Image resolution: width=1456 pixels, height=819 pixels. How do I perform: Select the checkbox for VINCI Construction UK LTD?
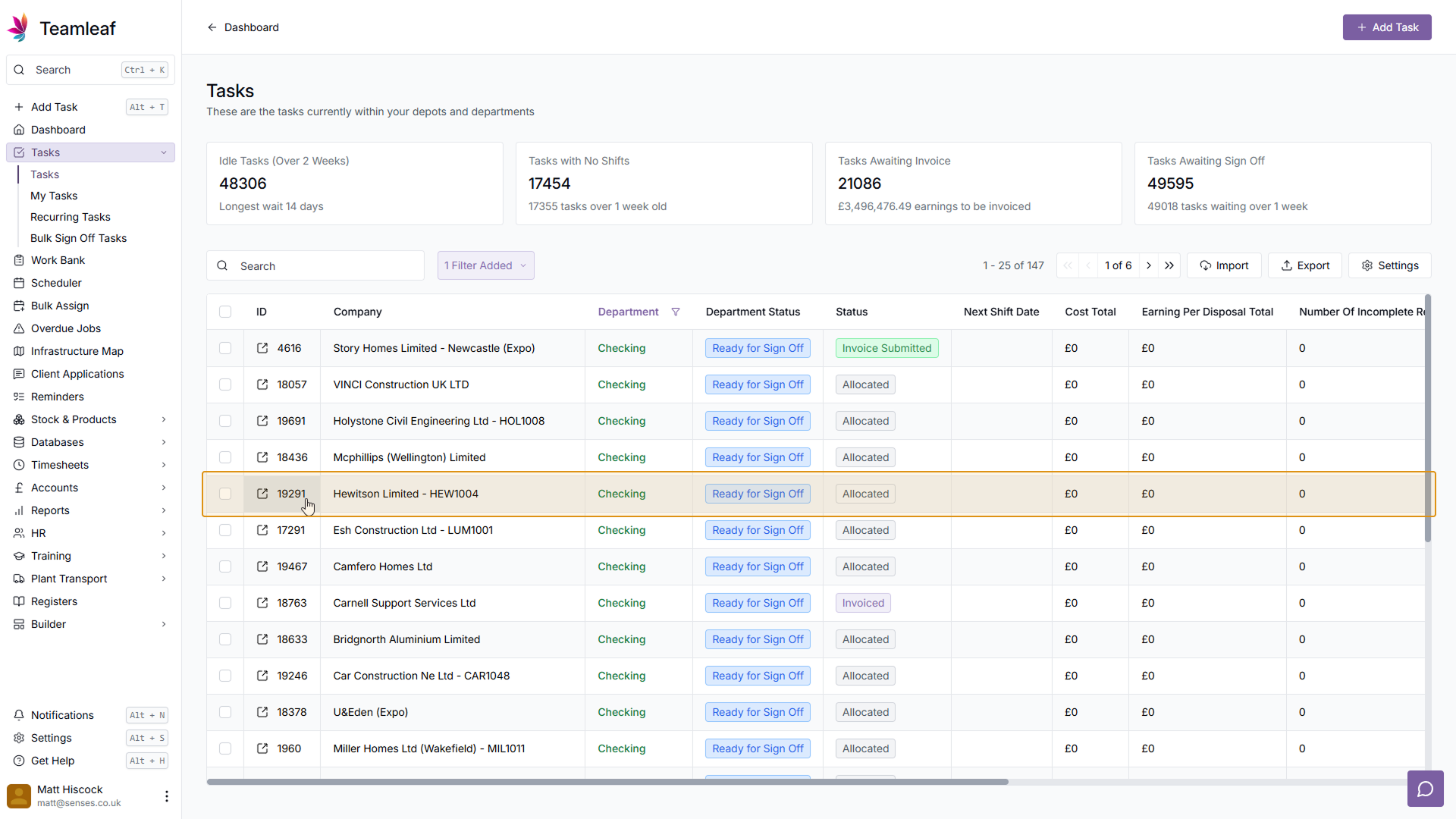(x=225, y=384)
